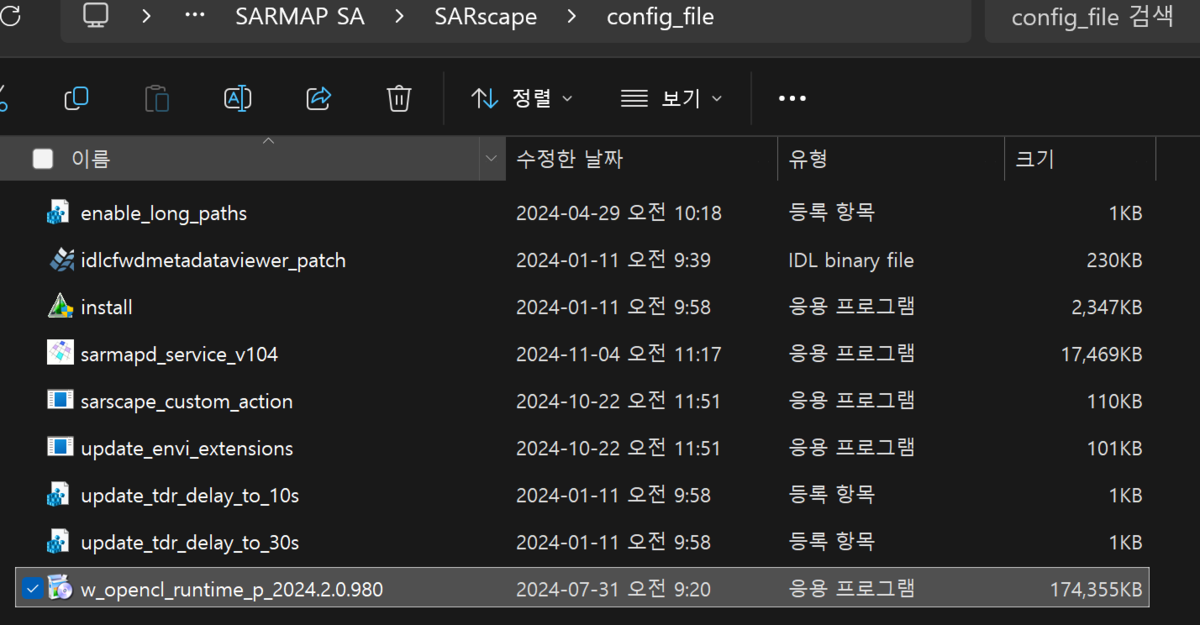
Task: Select the Copy icon in the toolbar
Action: coord(77,98)
